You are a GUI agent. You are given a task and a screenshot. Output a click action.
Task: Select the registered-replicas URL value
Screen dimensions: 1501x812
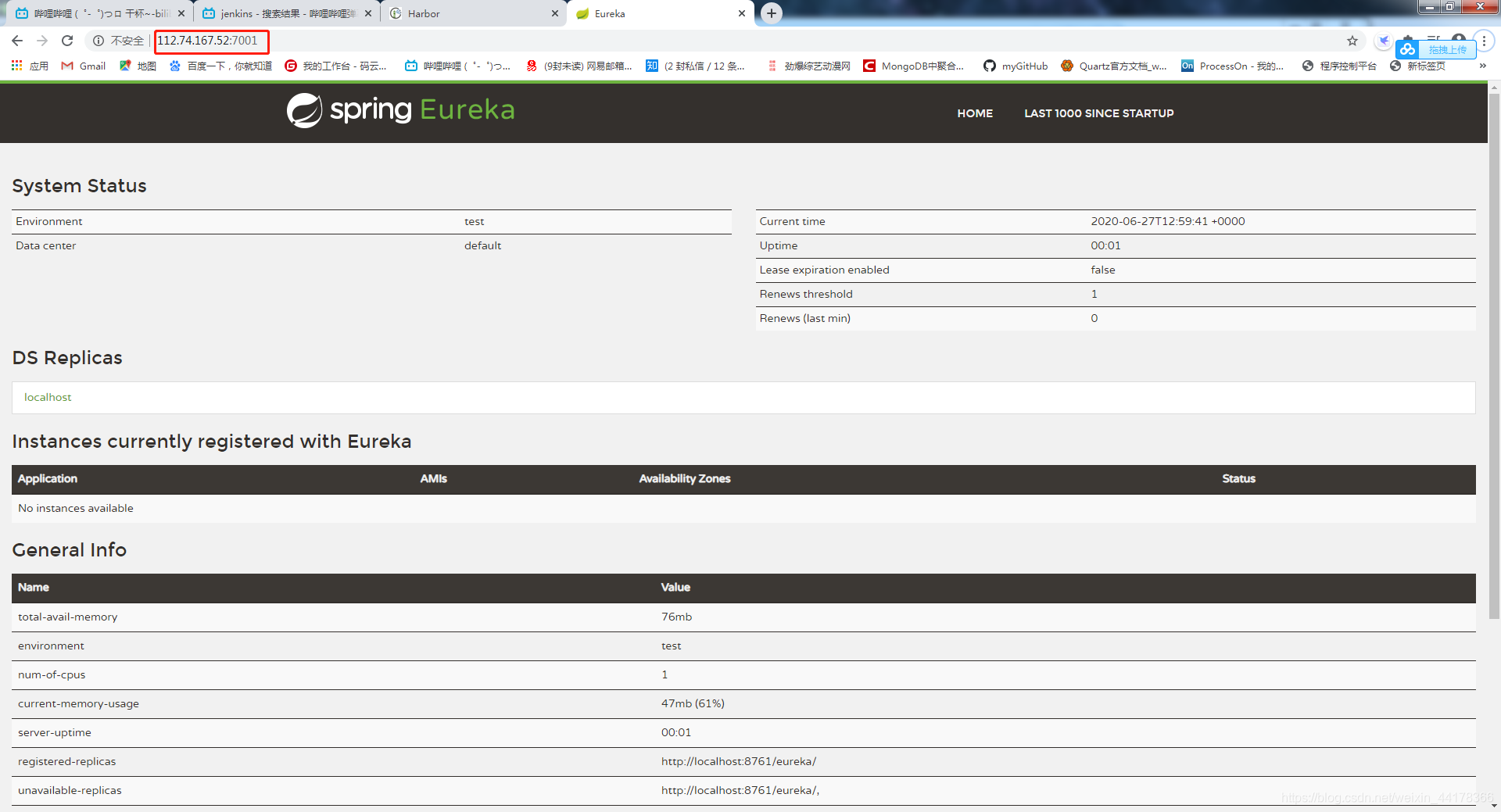click(x=739, y=761)
